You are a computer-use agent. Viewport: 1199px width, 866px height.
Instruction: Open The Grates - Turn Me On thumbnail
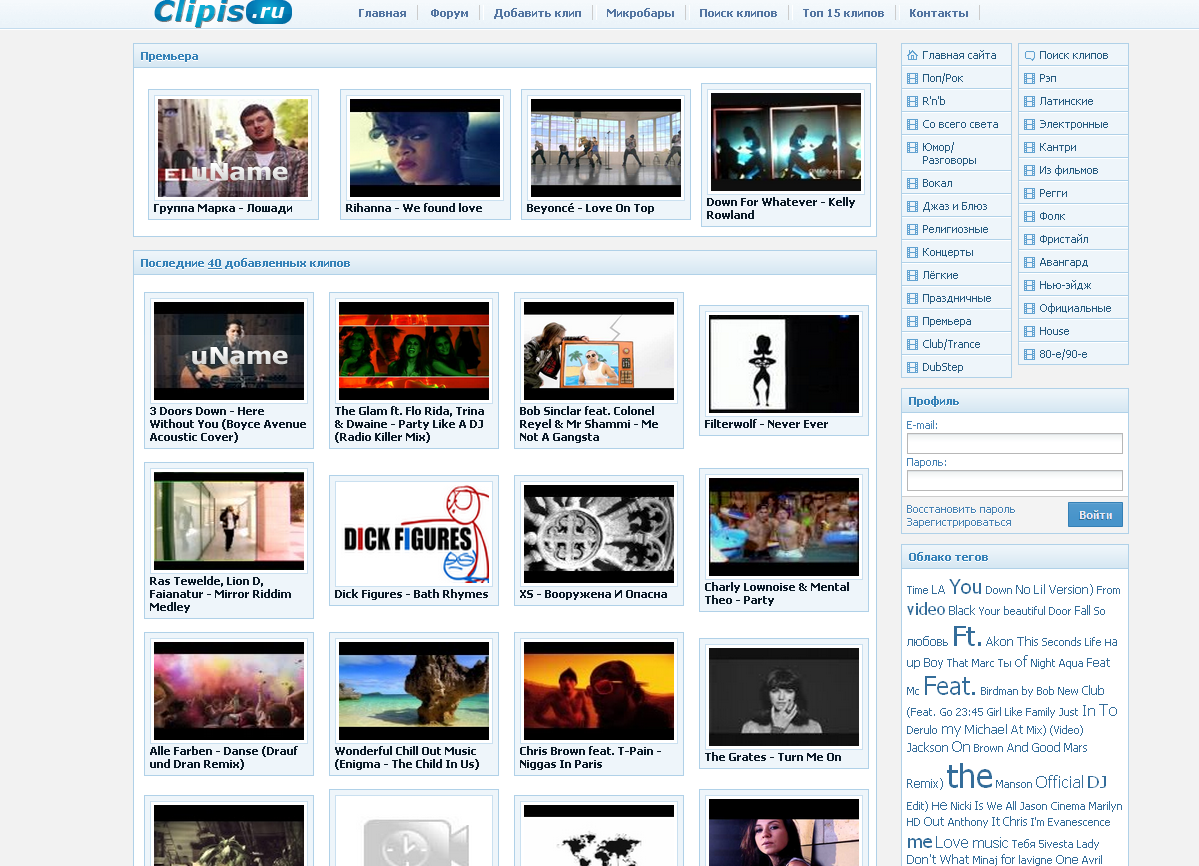pos(784,697)
